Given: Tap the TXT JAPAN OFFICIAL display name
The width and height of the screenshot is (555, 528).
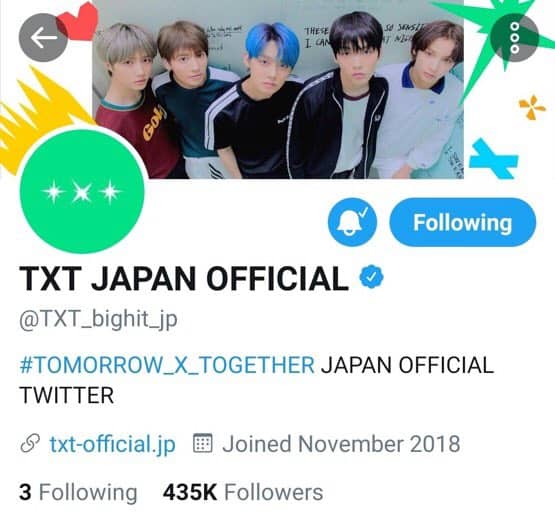Looking at the screenshot, I should [x=184, y=279].
